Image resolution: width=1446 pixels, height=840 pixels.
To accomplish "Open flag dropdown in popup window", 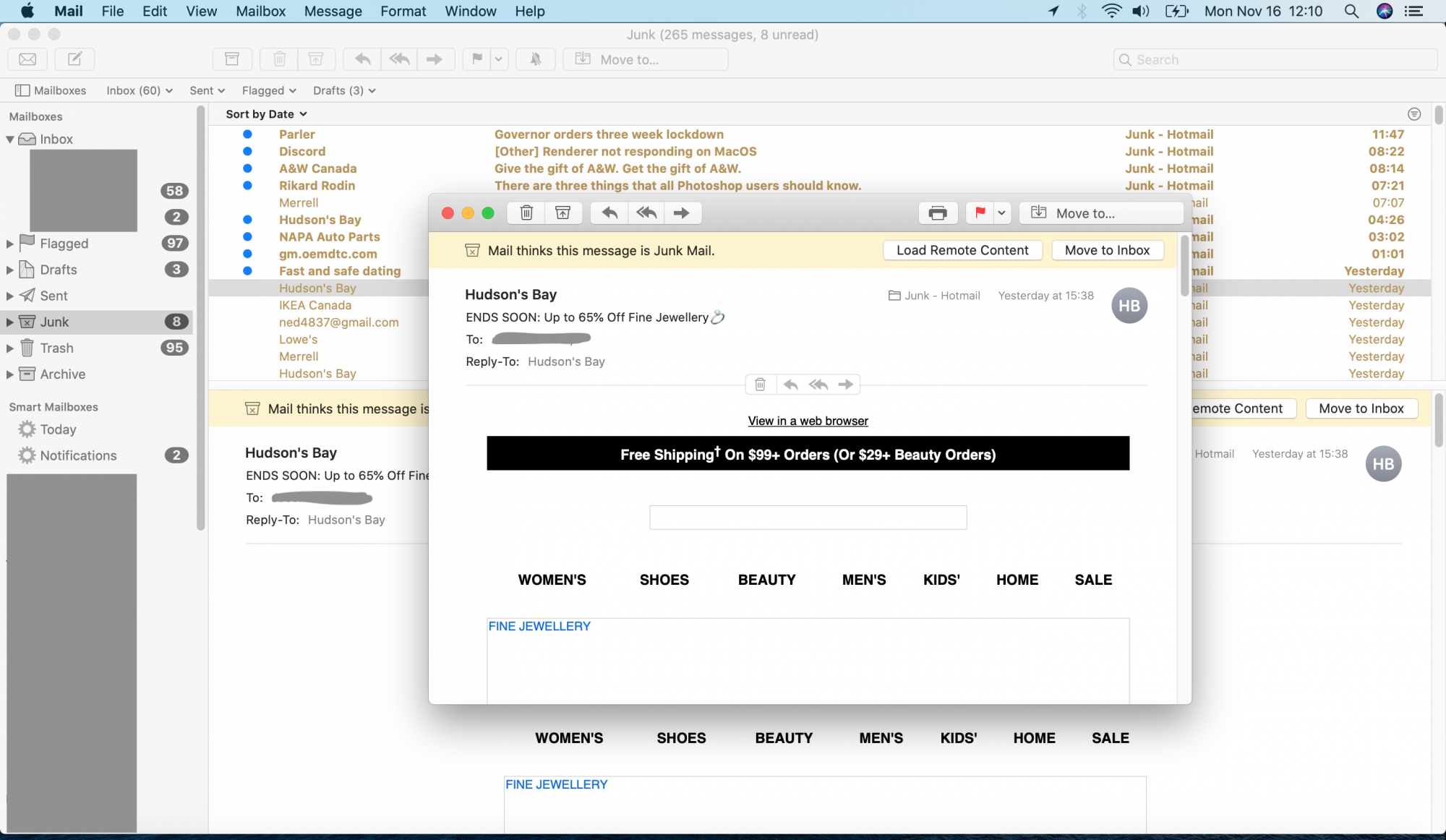I will pyautogui.click(x=1001, y=213).
